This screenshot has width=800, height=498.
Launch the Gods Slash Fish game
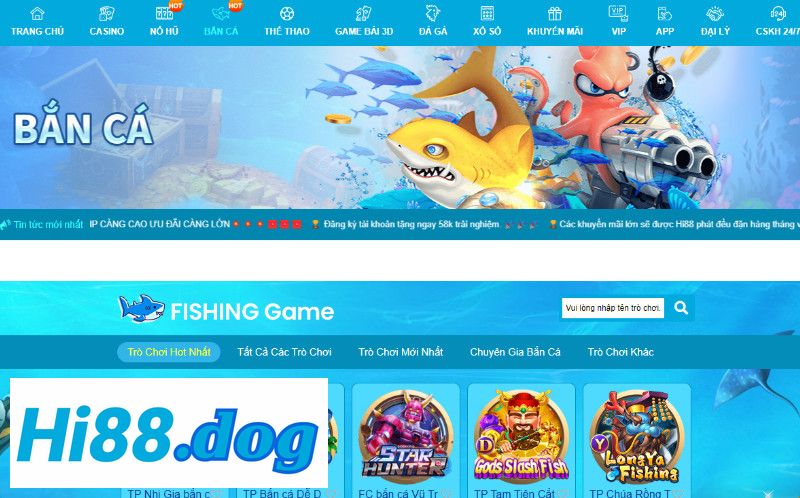pos(521,436)
